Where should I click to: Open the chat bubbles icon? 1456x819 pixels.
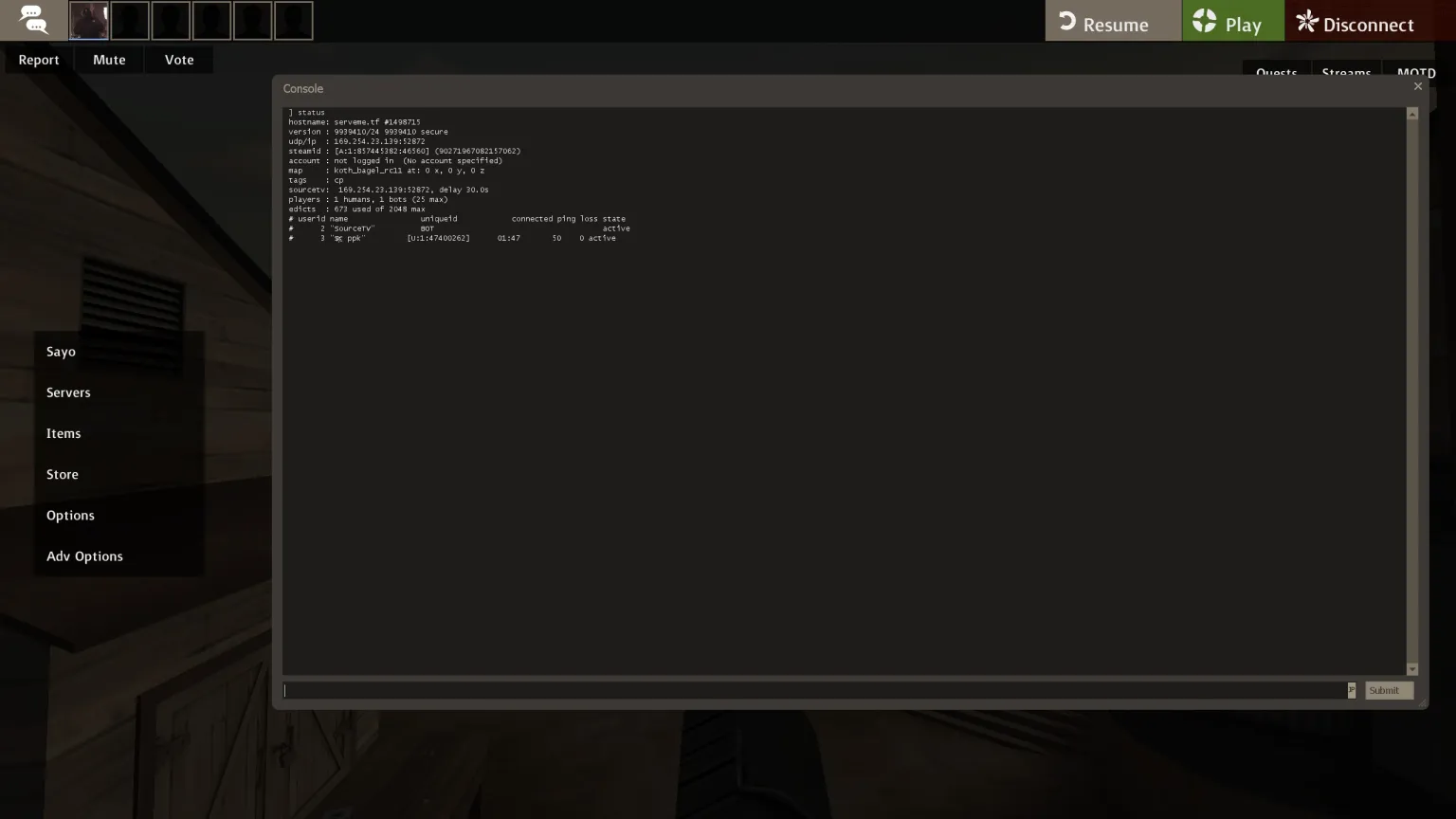click(x=33, y=20)
